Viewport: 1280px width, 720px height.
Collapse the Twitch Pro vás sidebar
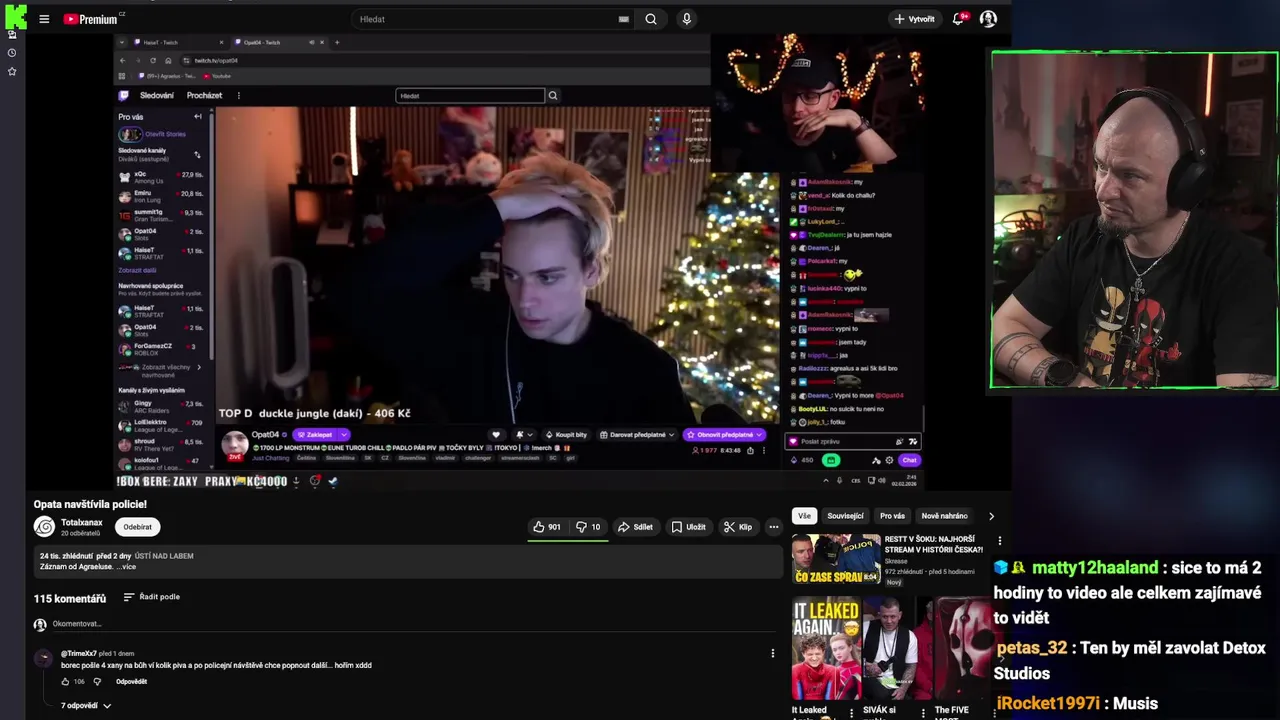point(198,117)
